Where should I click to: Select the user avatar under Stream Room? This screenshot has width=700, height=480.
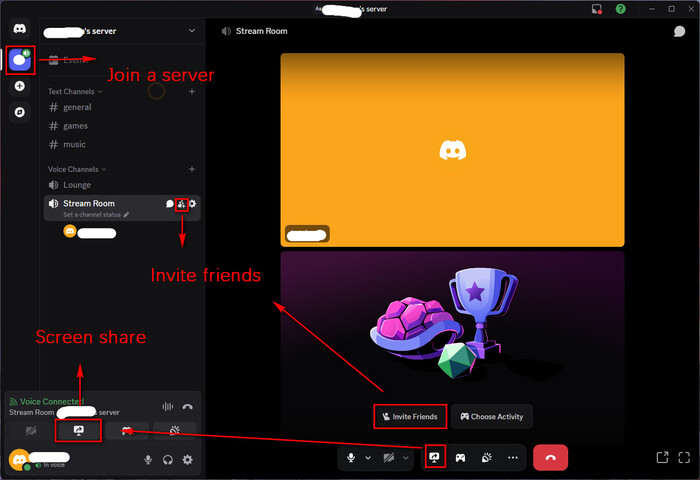(70, 232)
